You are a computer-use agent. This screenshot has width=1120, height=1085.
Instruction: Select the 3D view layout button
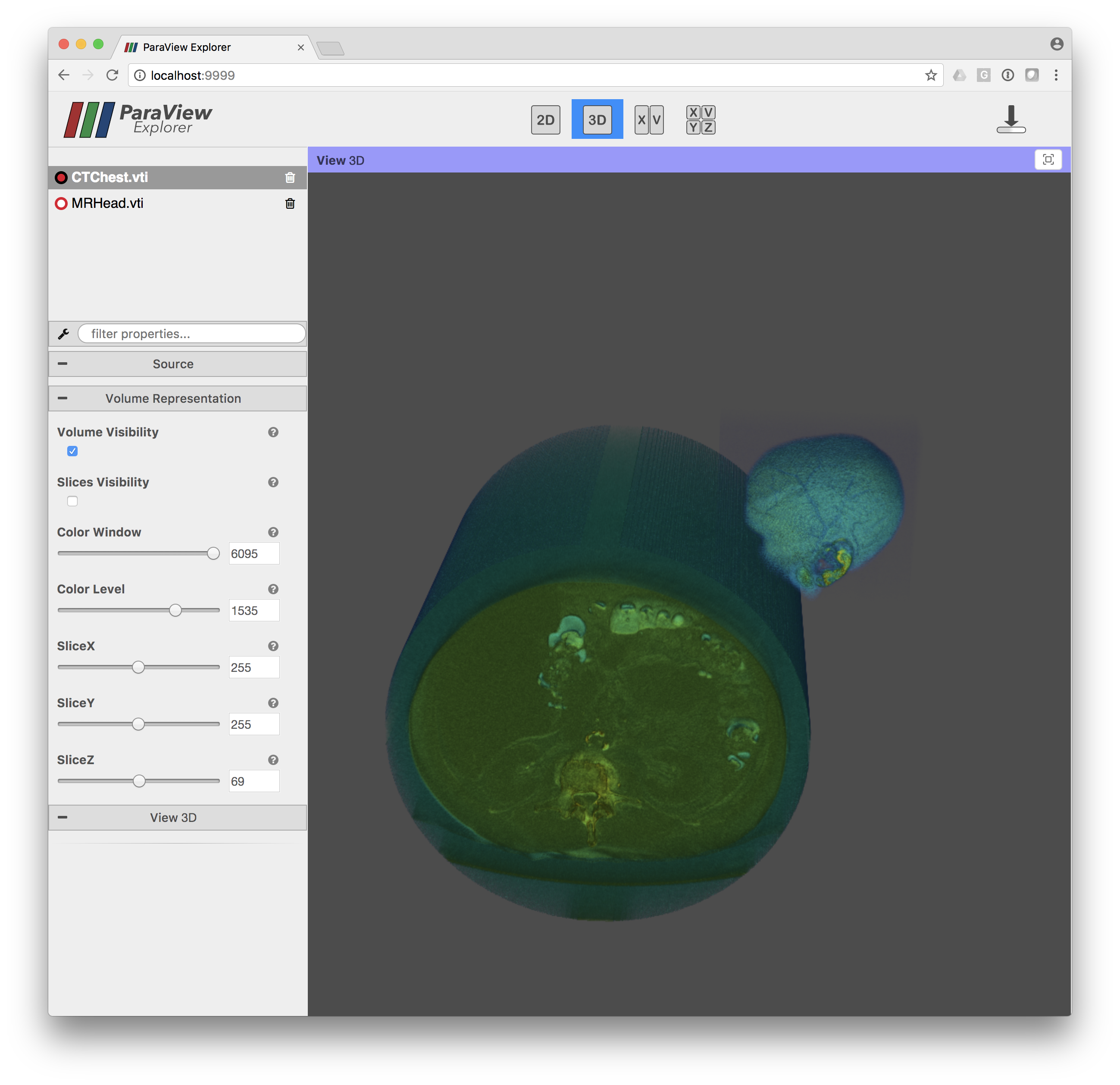pyautogui.click(x=597, y=120)
